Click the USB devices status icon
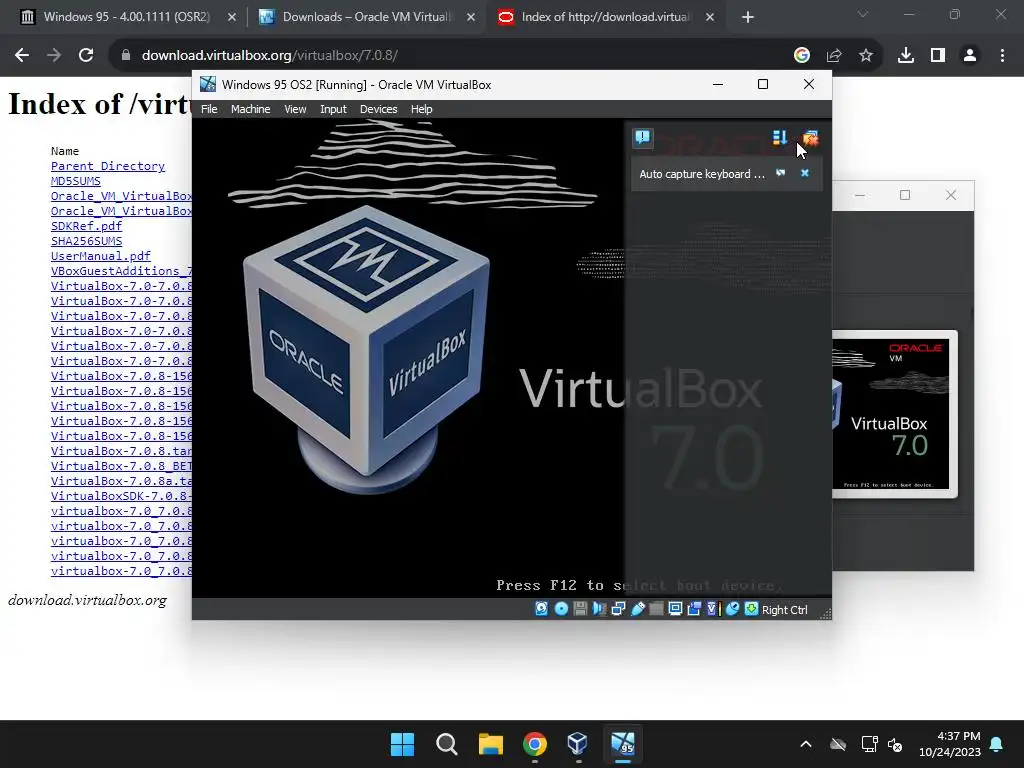1024x768 pixels. (x=637, y=609)
